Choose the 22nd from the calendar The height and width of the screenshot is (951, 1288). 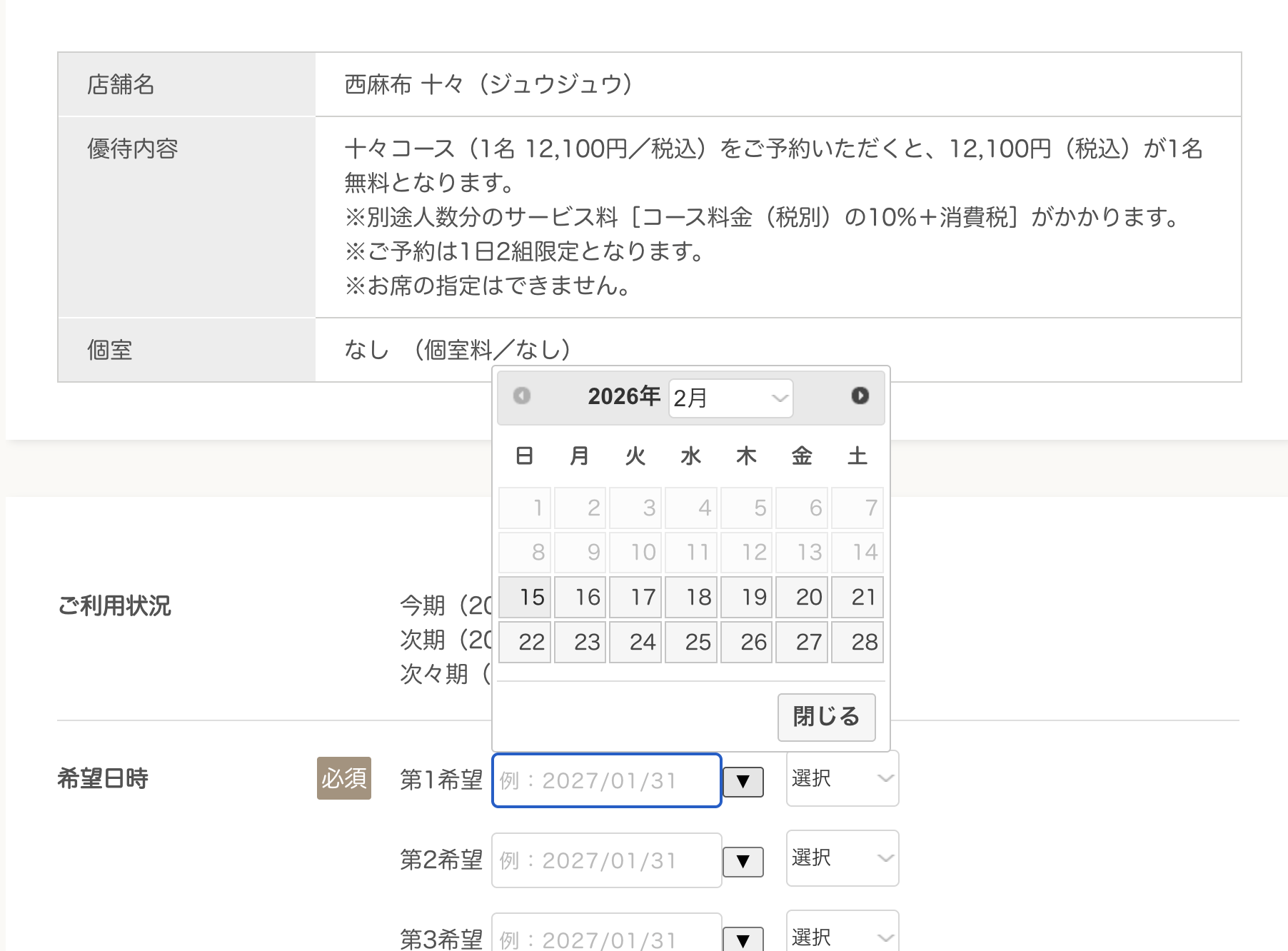524,642
